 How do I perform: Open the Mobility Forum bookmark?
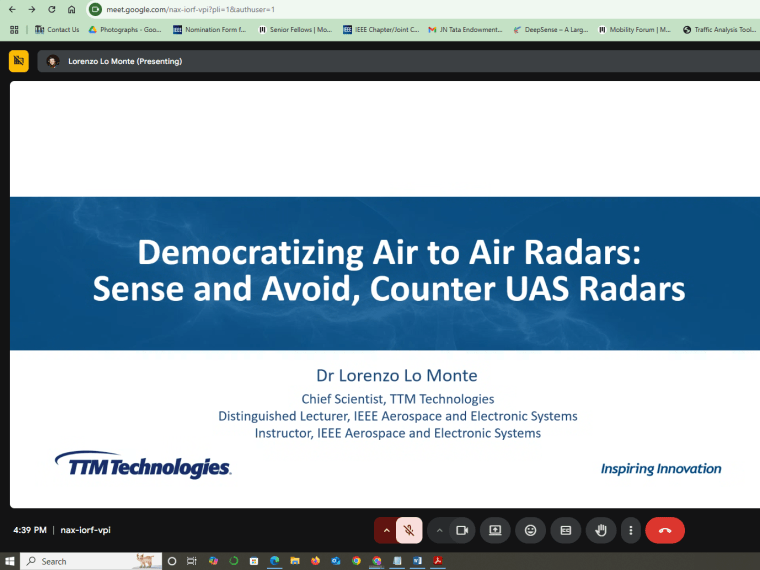click(634, 30)
